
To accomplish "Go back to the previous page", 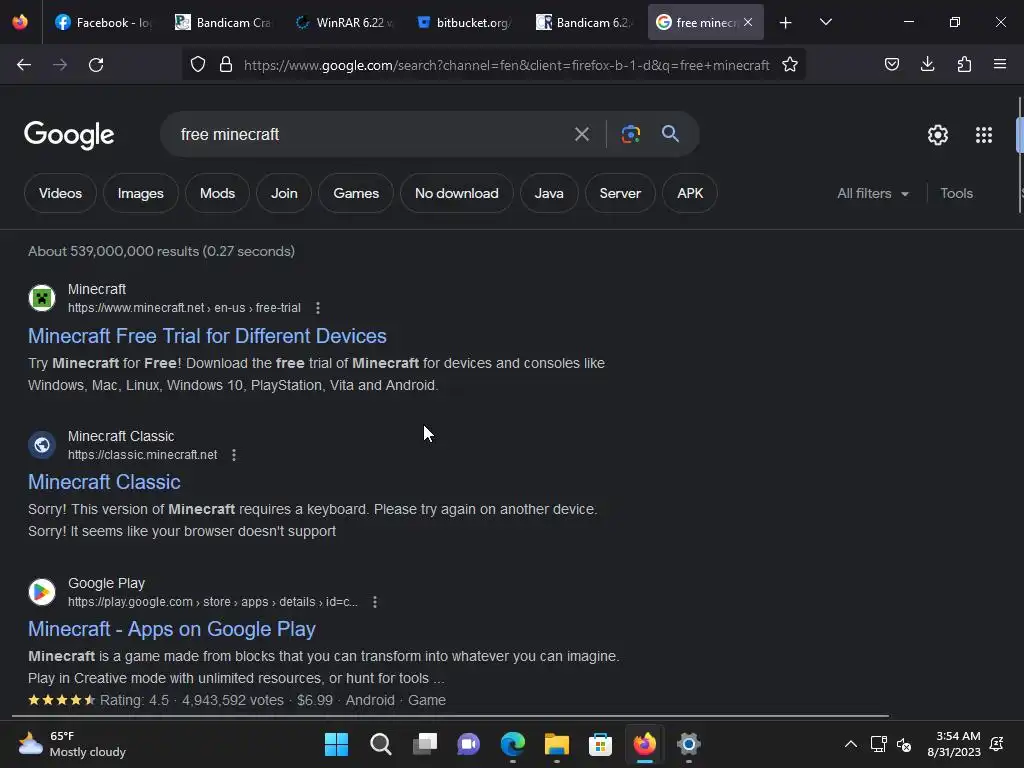I will pyautogui.click(x=24, y=65).
